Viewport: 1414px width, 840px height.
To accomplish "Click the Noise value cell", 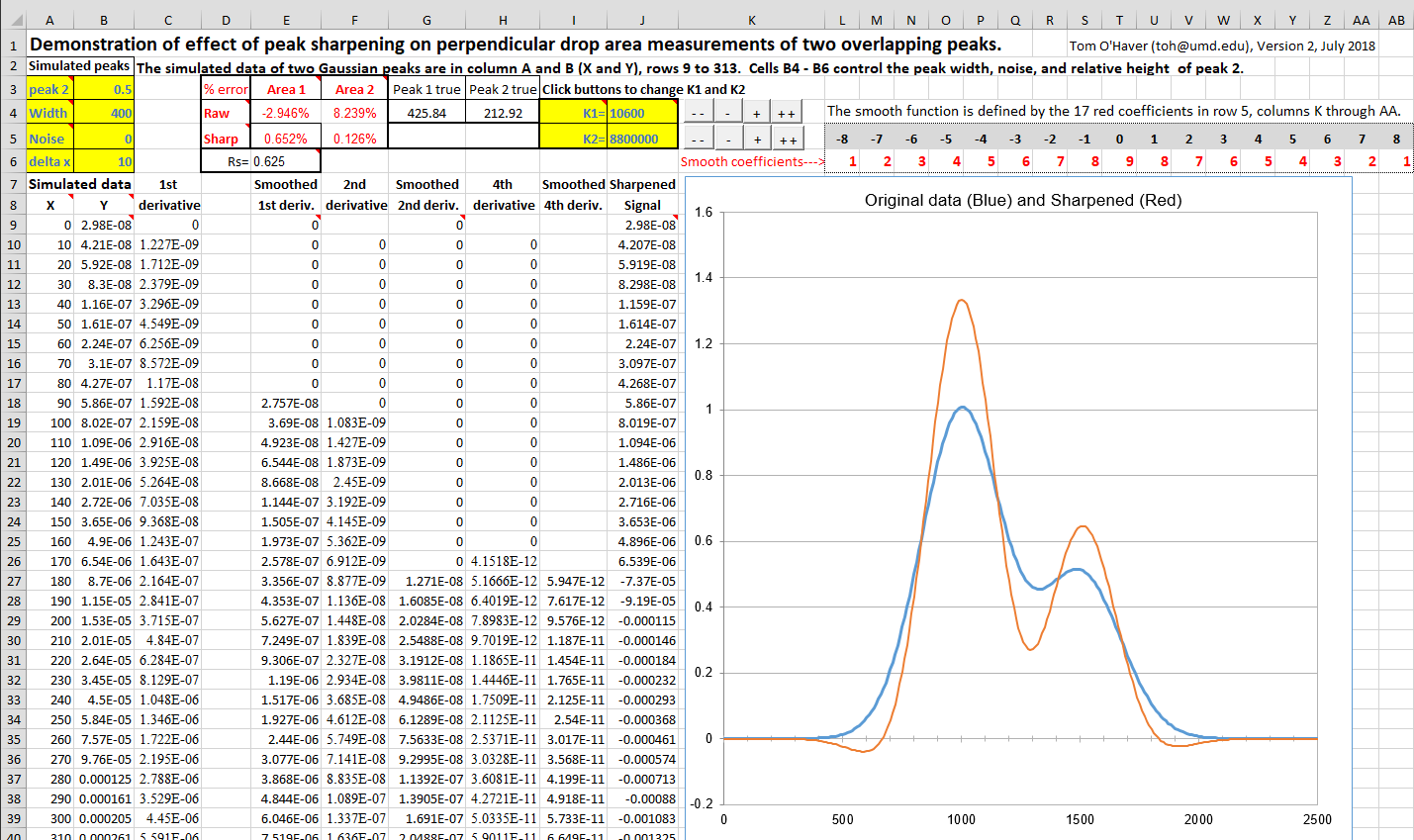I will point(104,139).
